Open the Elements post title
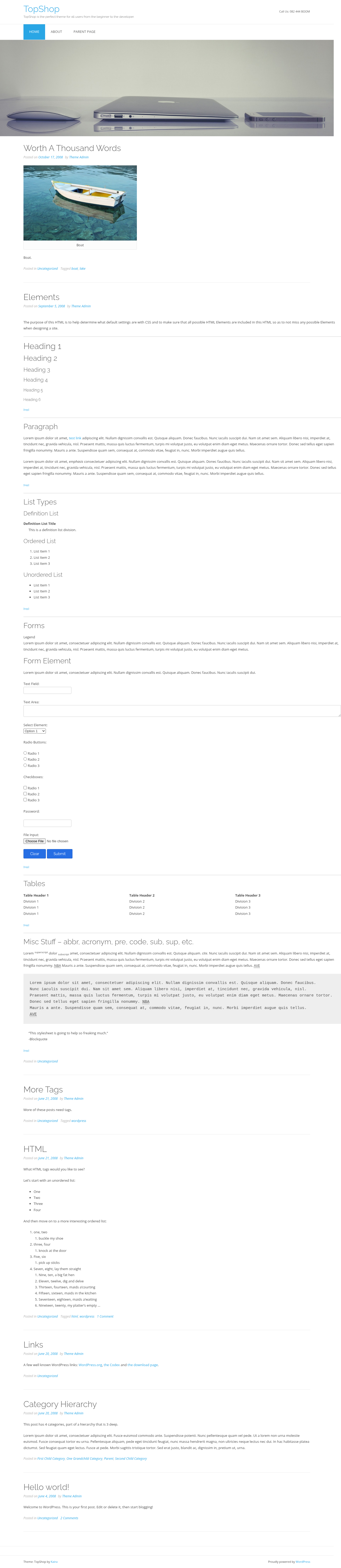This screenshot has width=341, height=1568. pos(41,297)
